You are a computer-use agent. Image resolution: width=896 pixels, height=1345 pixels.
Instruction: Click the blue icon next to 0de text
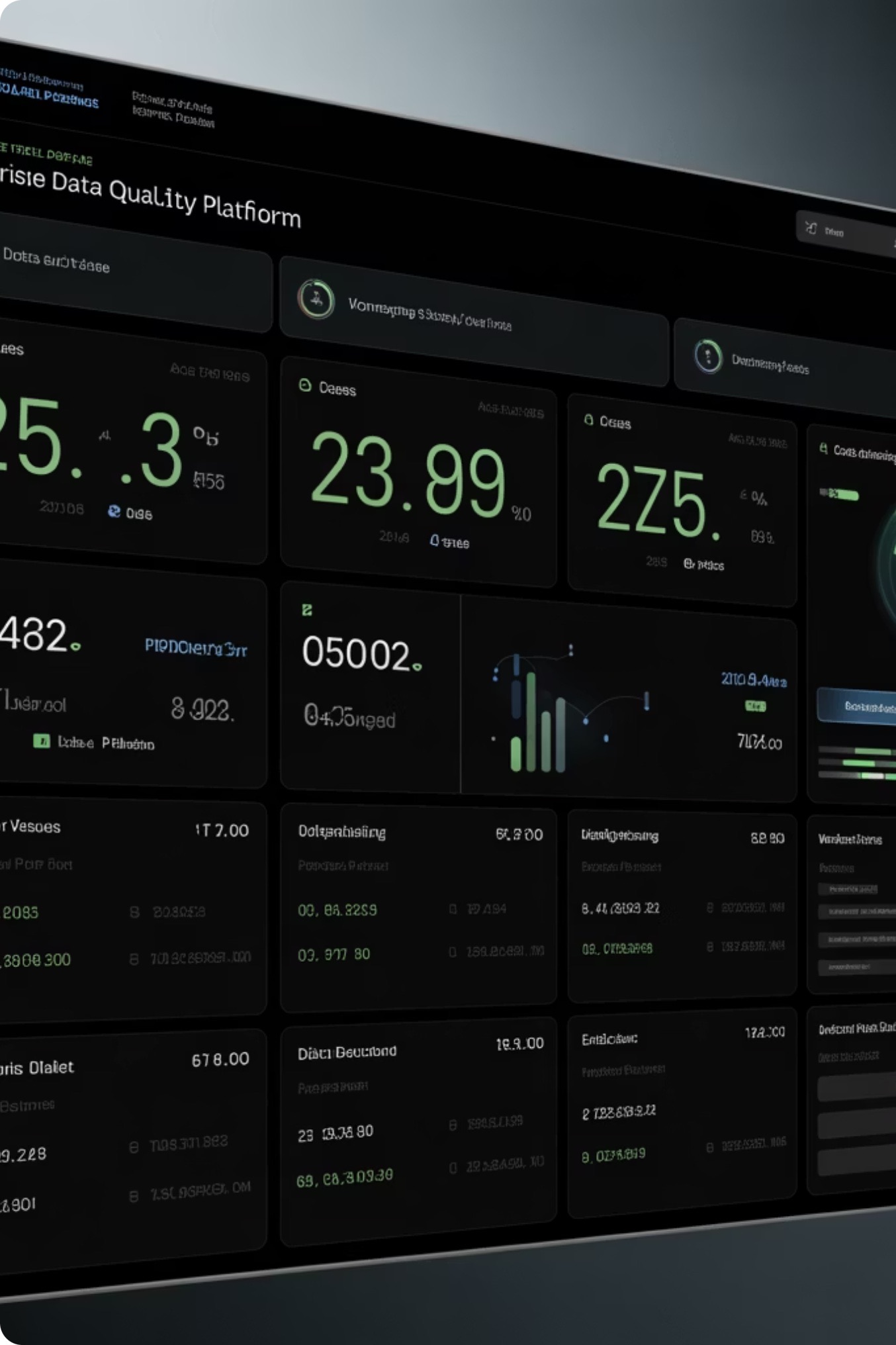[x=114, y=511]
